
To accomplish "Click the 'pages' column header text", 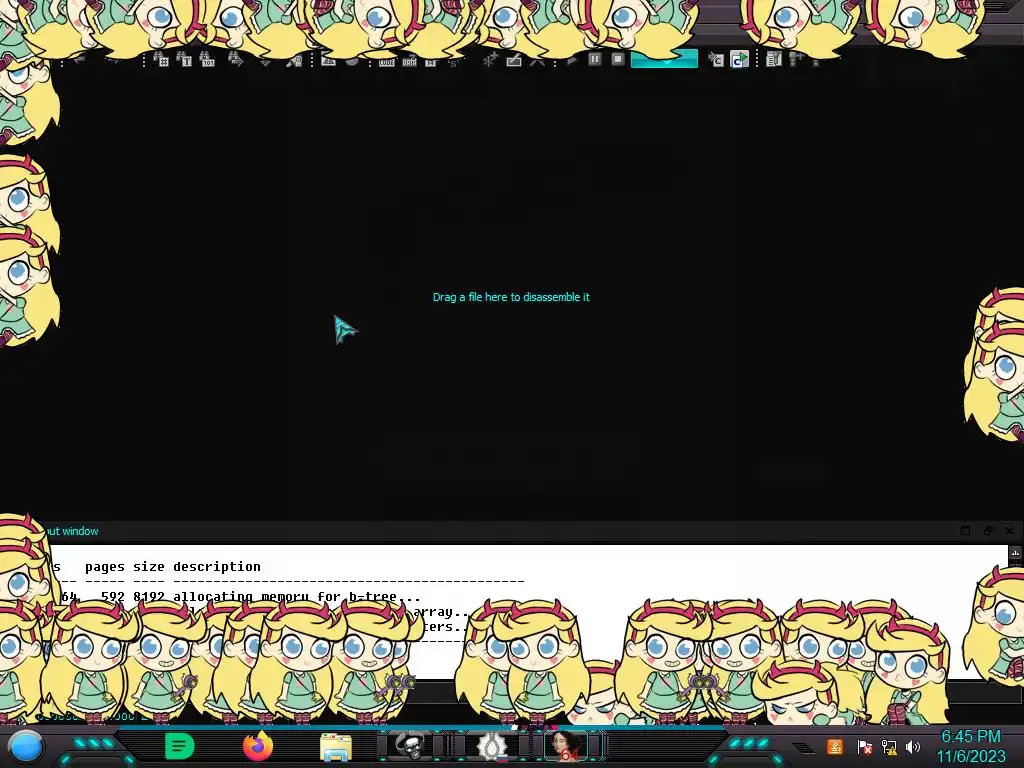I will (x=104, y=566).
